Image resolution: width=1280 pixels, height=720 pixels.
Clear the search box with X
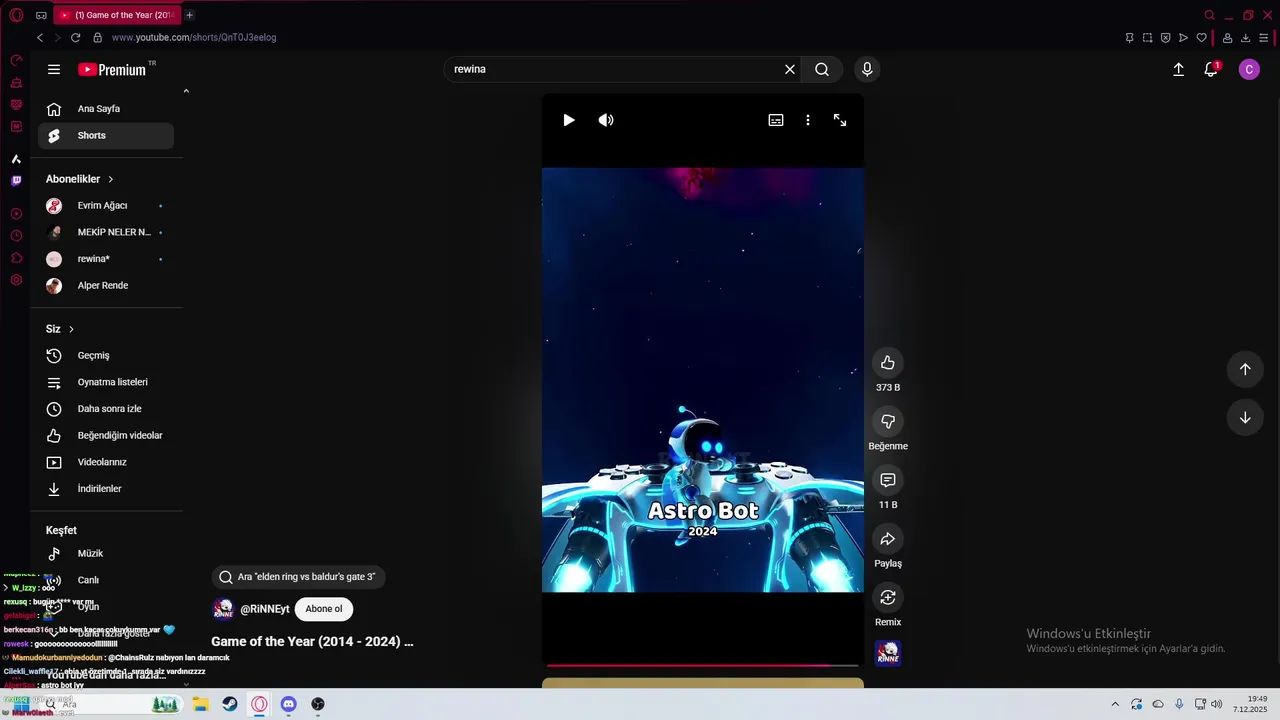790,69
